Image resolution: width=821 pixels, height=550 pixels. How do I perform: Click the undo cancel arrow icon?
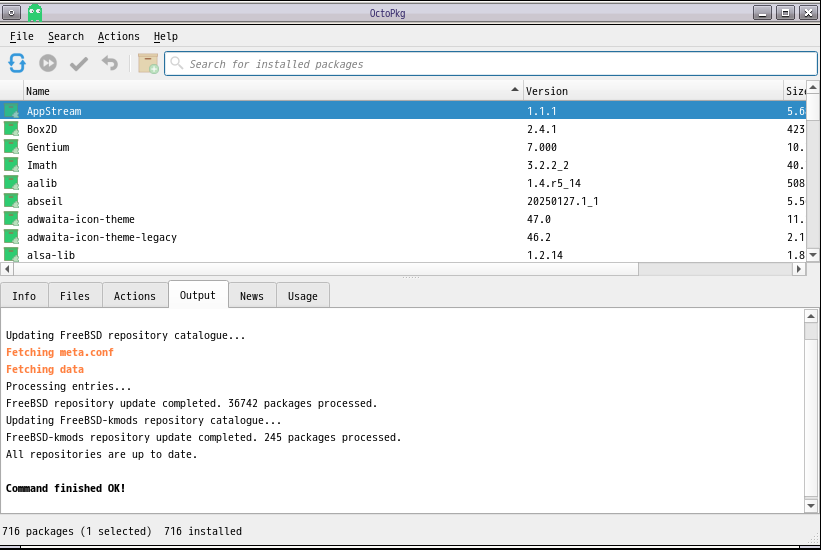coord(109,63)
